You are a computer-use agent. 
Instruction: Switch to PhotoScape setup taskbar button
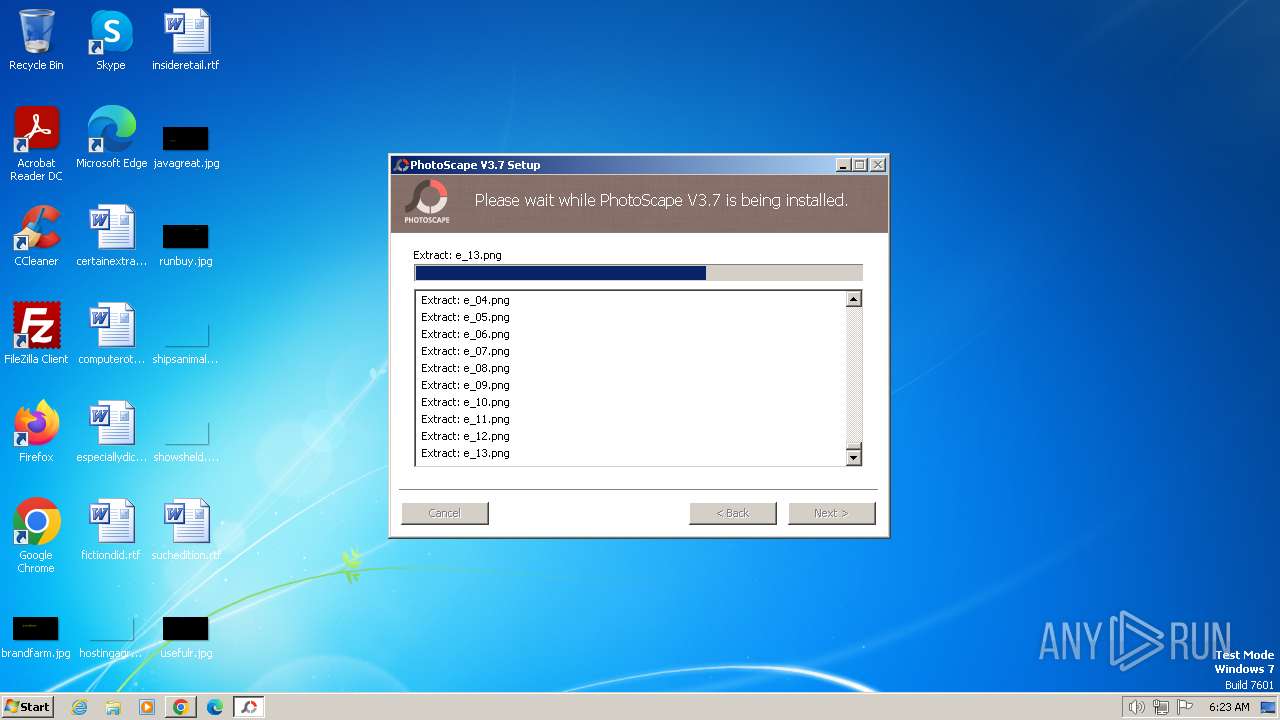pyautogui.click(x=249, y=707)
